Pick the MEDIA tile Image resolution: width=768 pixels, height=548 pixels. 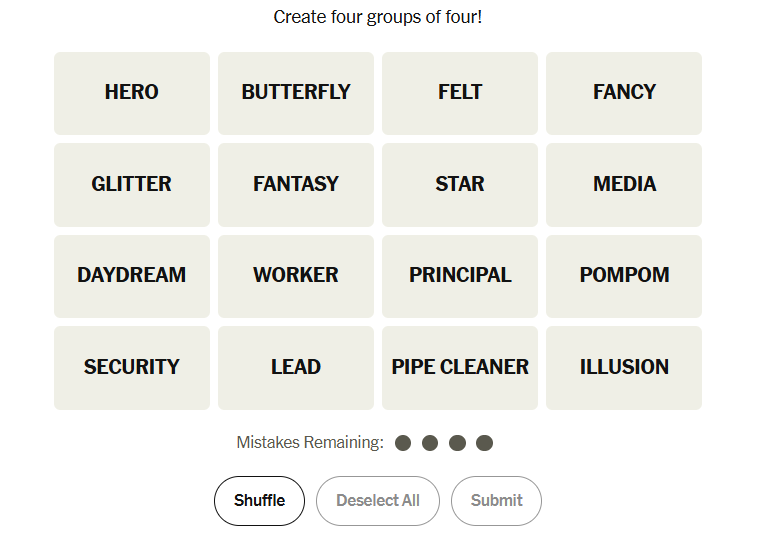[x=624, y=185]
